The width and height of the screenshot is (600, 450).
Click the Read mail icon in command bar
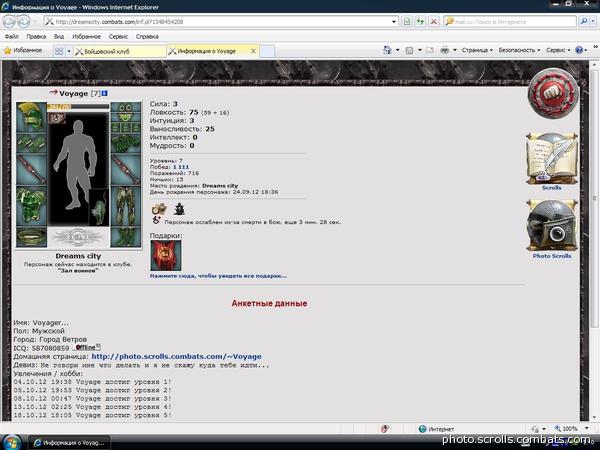click(430, 50)
